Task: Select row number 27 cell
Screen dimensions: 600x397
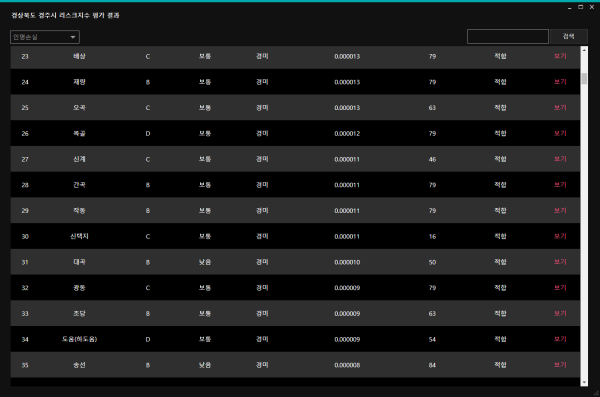Action: click(x=25, y=159)
